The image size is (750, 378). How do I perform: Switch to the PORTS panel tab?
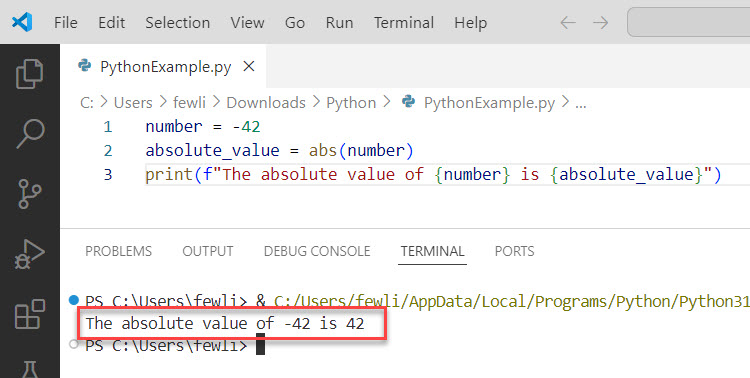(514, 251)
